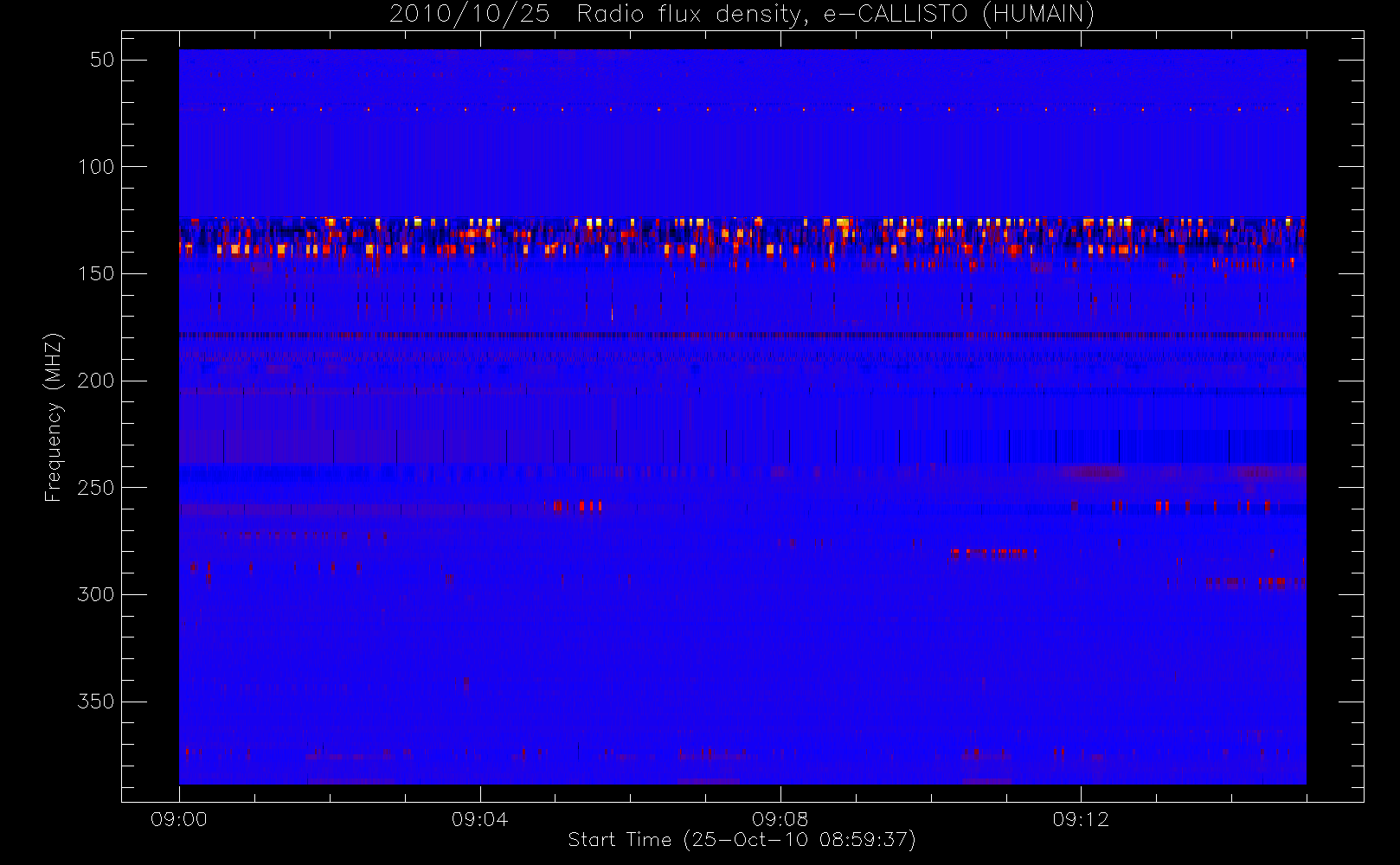The image size is (1400, 865).
Task: Click the 09:08 time tick label
Action: (x=780, y=819)
